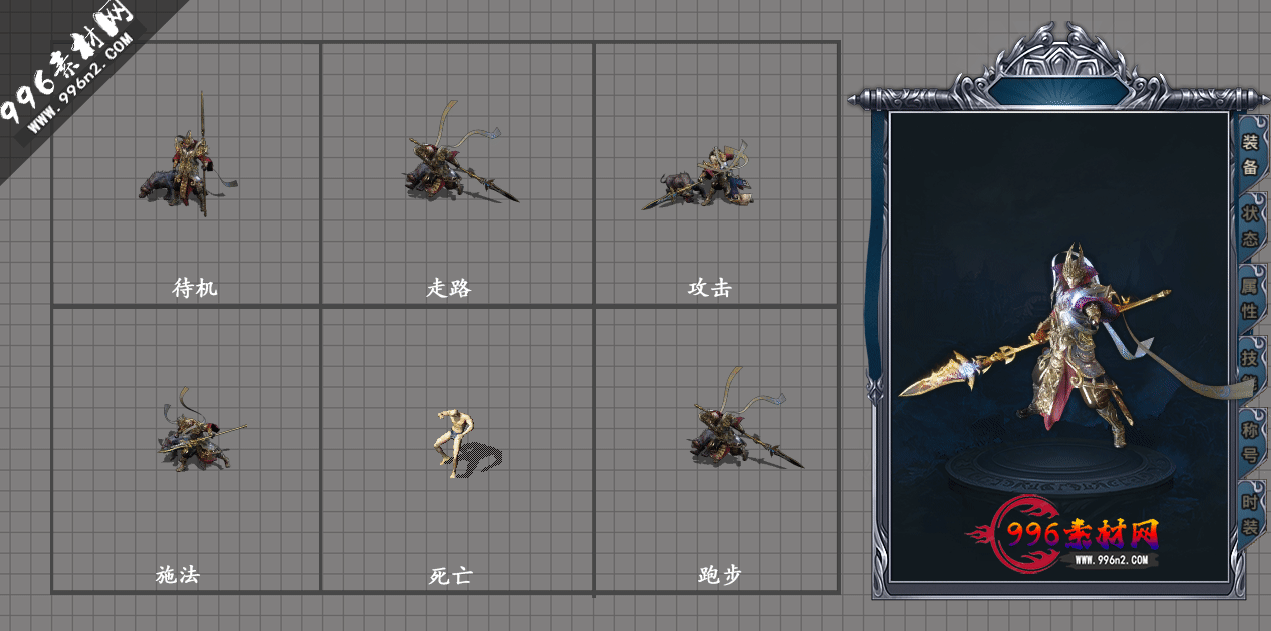Select the 属性 tab

(1250, 298)
